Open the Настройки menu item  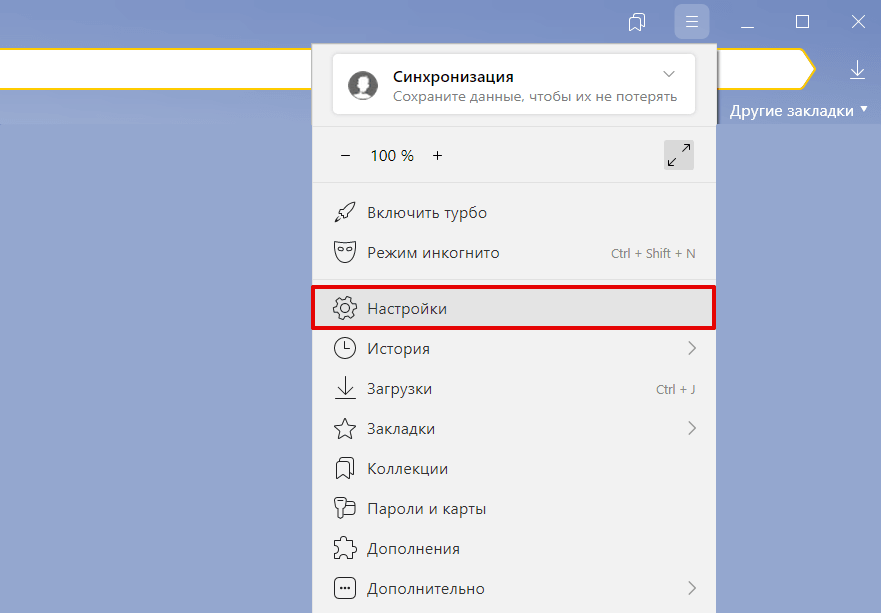[407, 309]
